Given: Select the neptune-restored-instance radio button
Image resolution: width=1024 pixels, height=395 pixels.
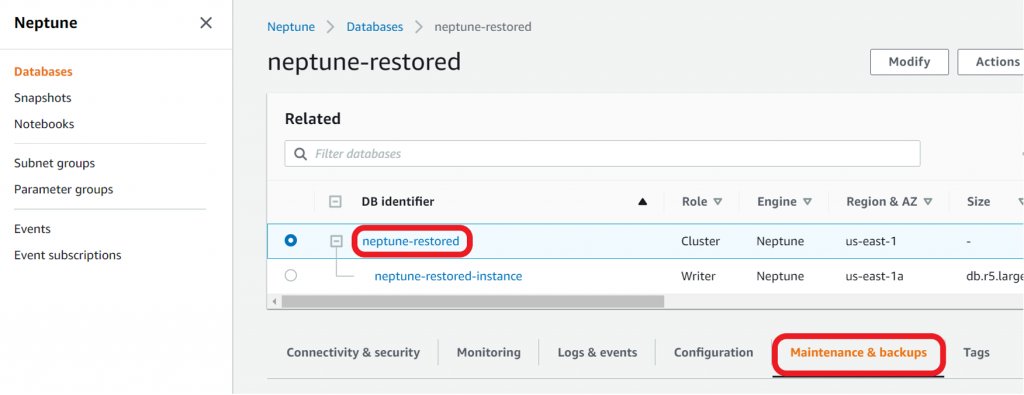Looking at the screenshot, I should 291,276.
